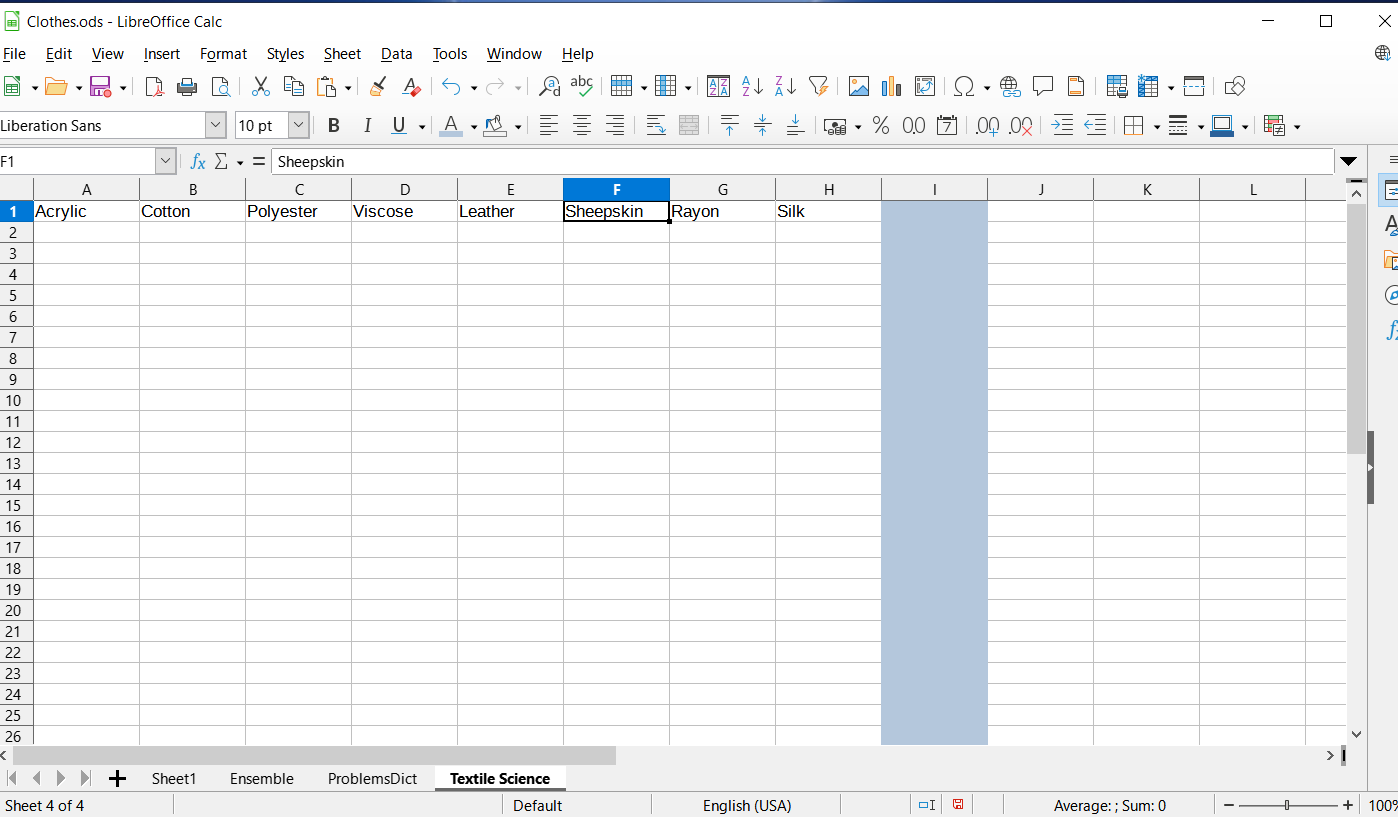The image size is (1398, 817).
Task: Insert a chart
Action: click(892, 87)
